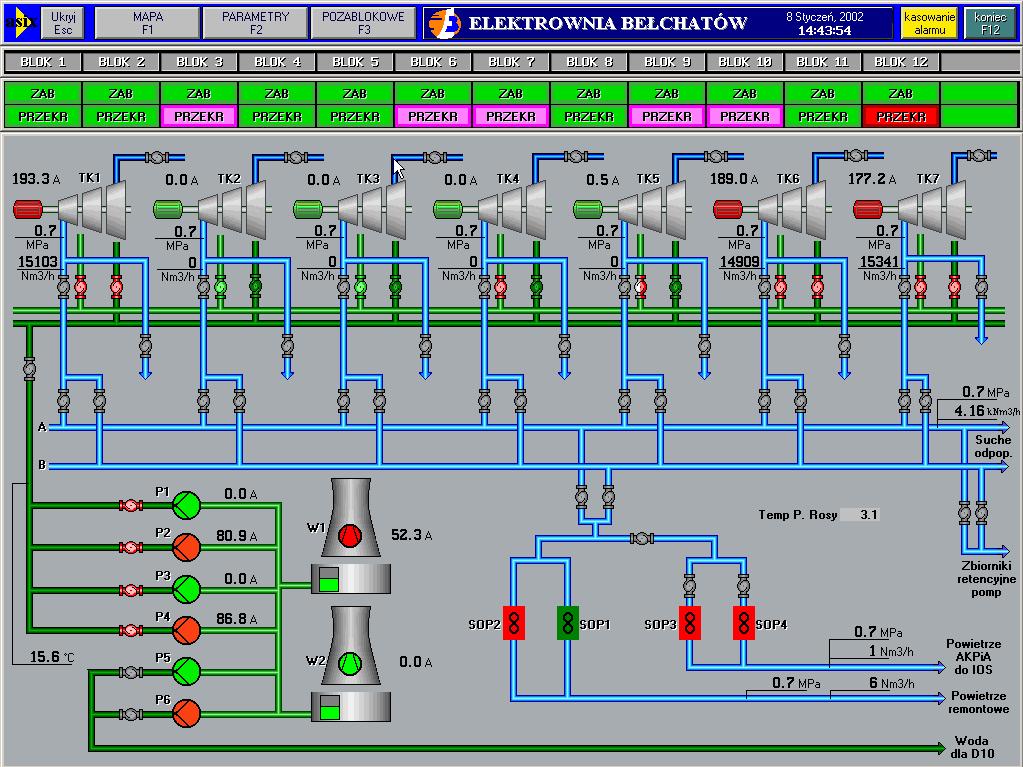Click pump P2 orange circle symbol
Viewport: 1023px width, 767px height.
pos(187,547)
